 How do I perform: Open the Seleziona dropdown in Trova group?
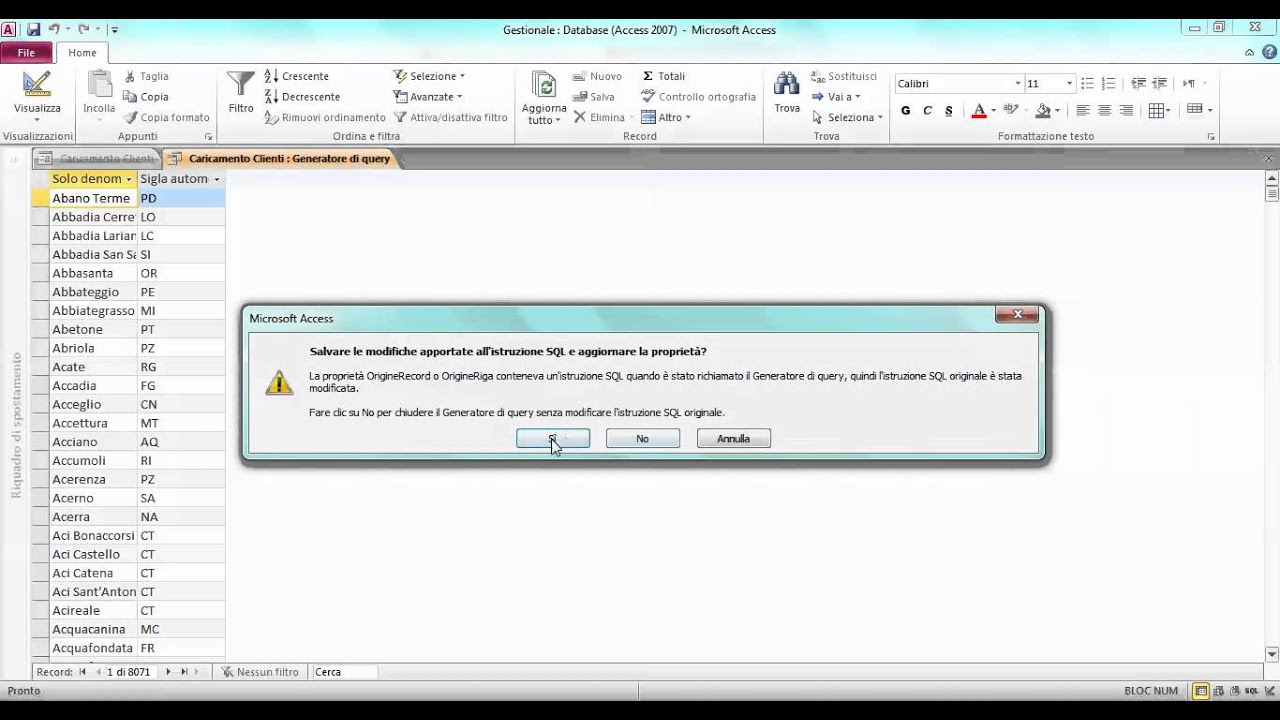click(848, 117)
